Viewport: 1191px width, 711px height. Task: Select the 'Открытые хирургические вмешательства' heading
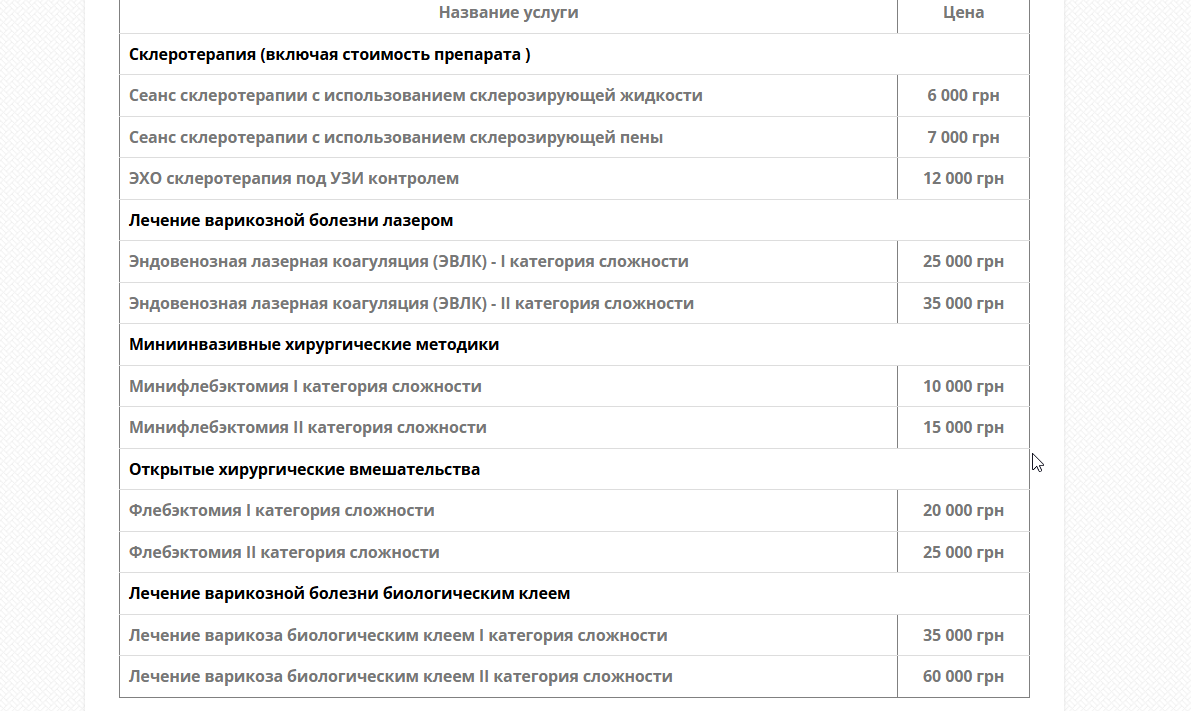[305, 469]
